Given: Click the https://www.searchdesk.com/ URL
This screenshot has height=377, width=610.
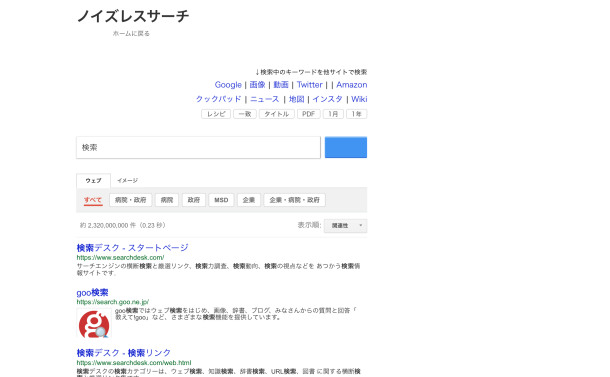Looking at the screenshot, I should point(120,258).
